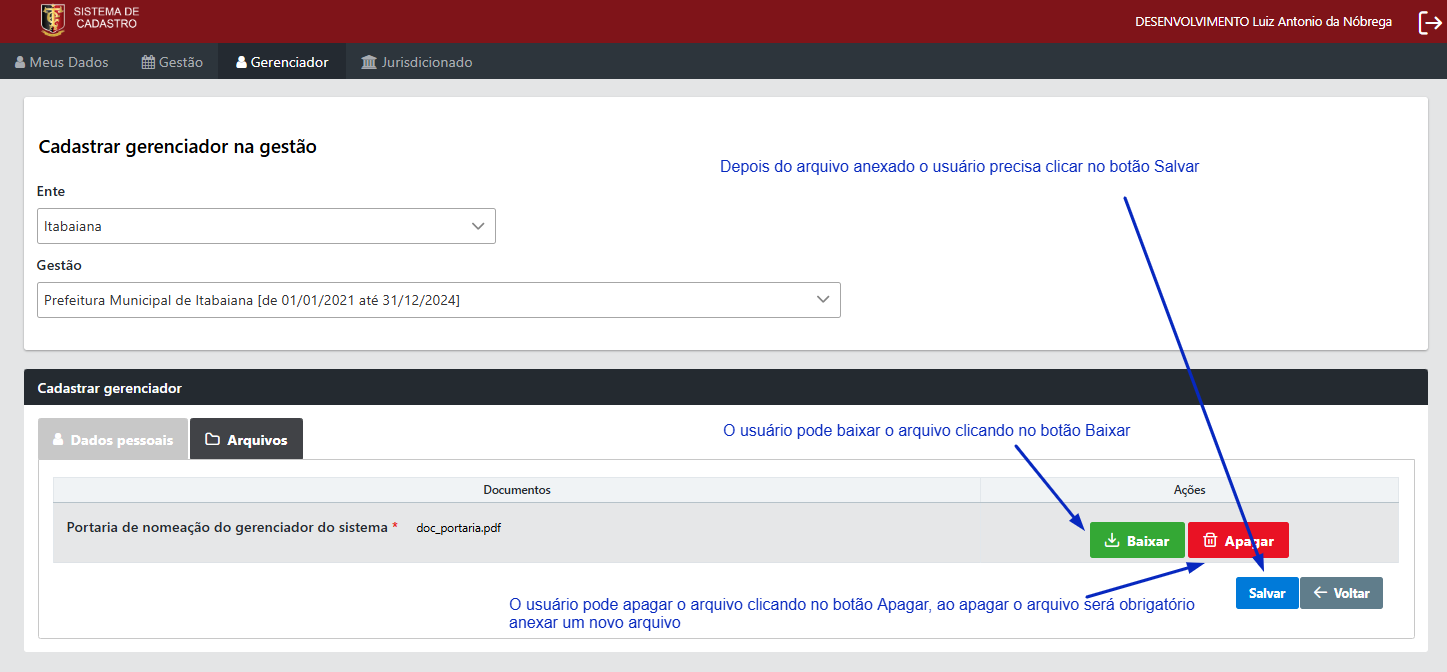The width and height of the screenshot is (1447, 672).
Task: Go back with the Voltar button
Action: coord(1341,593)
